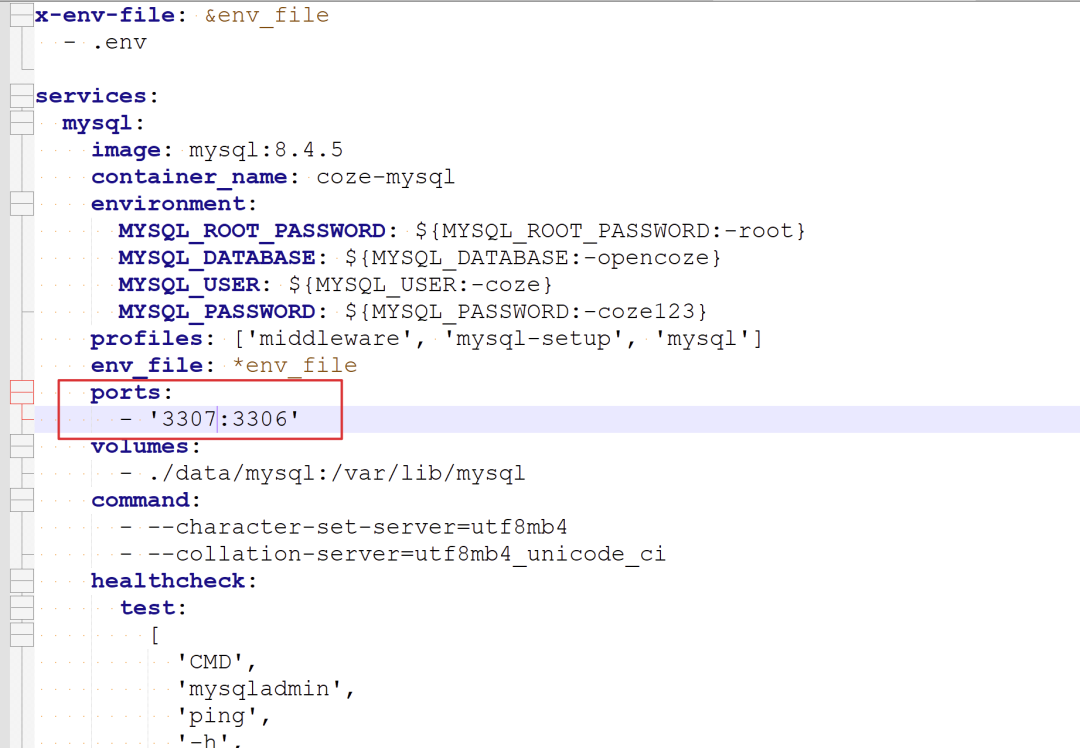Collapse the services block fold marker
The height and width of the screenshot is (748, 1080).
(x=22, y=96)
